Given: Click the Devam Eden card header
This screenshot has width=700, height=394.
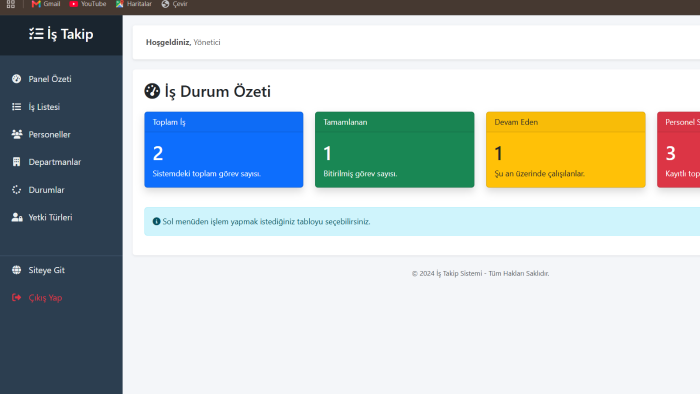Looking at the screenshot, I should coord(566,122).
